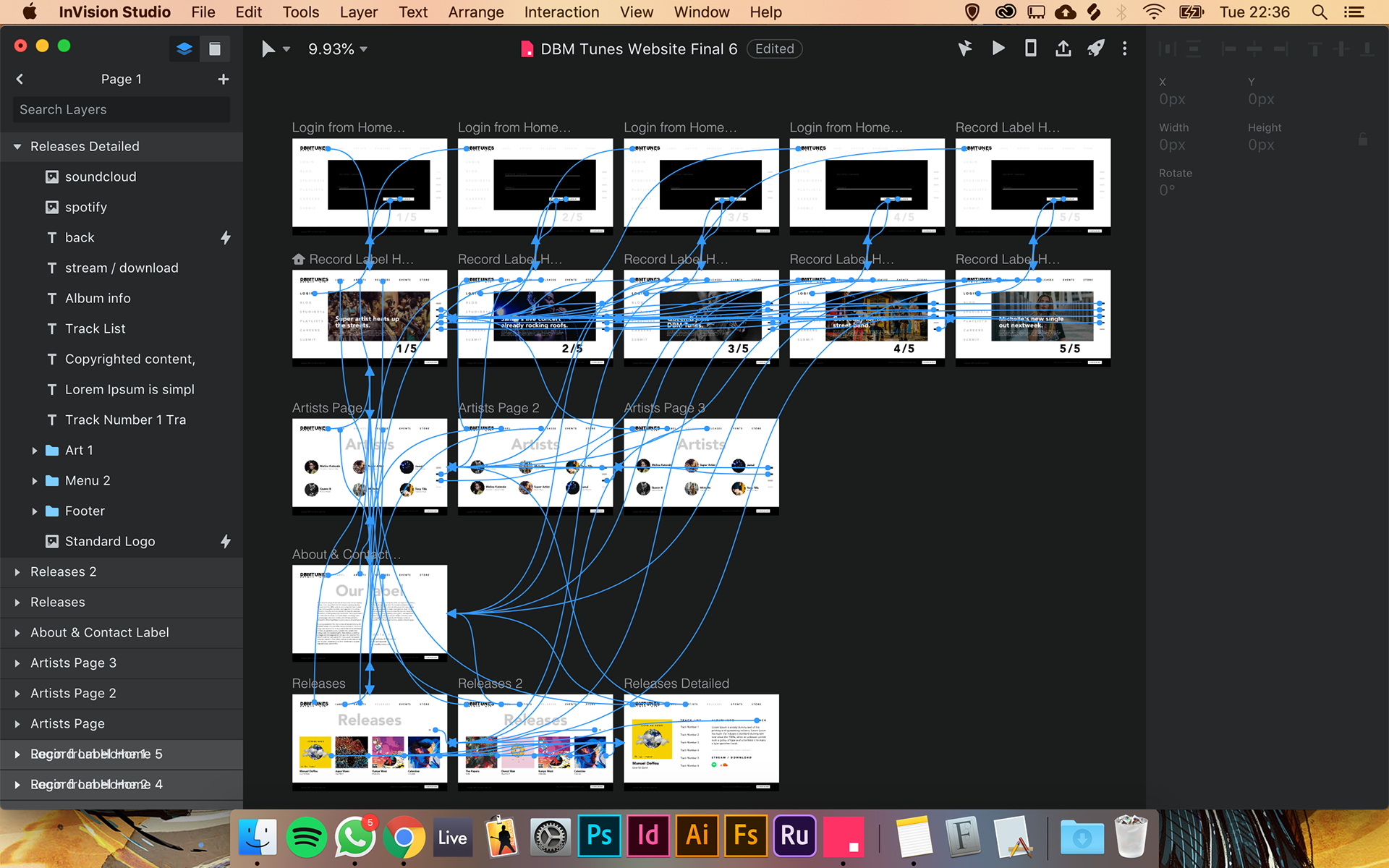
Task: Open Adobe Rush from the Dock
Action: click(795, 836)
